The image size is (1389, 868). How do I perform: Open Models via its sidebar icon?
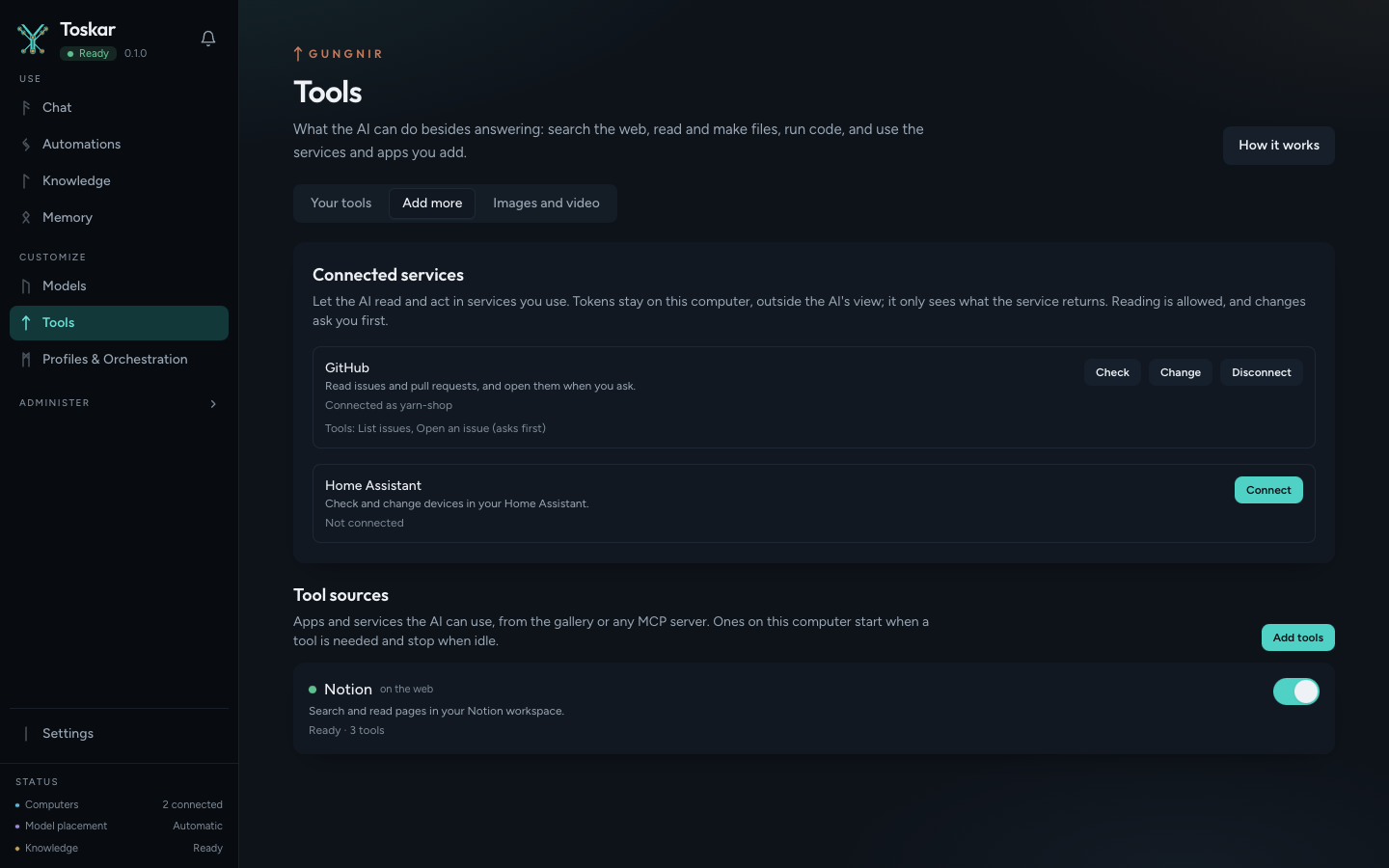pos(26,286)
